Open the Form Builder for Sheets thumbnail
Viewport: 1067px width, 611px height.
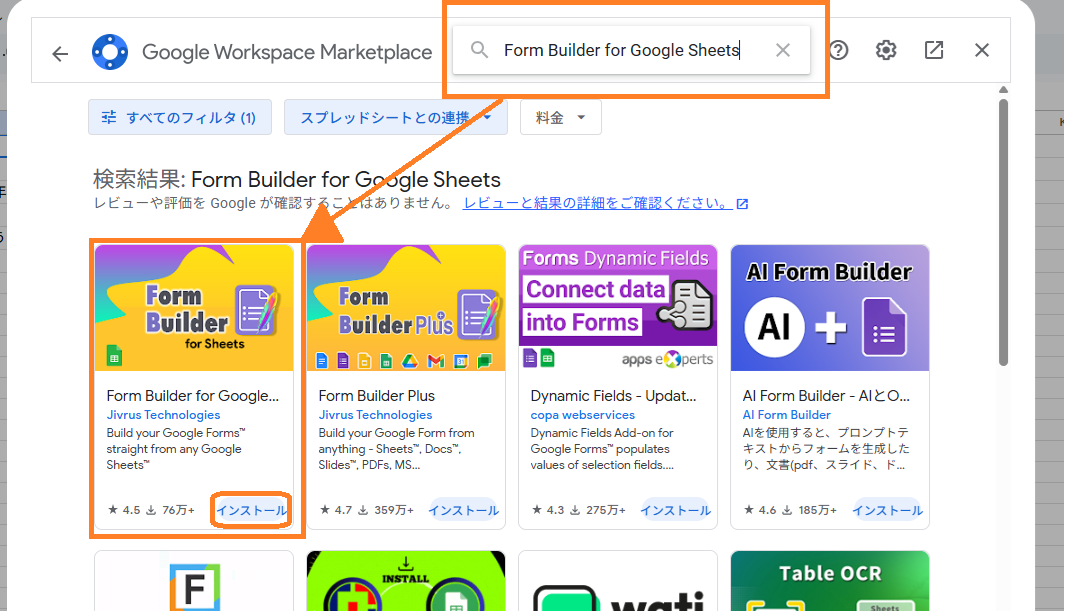pos(194,308)
